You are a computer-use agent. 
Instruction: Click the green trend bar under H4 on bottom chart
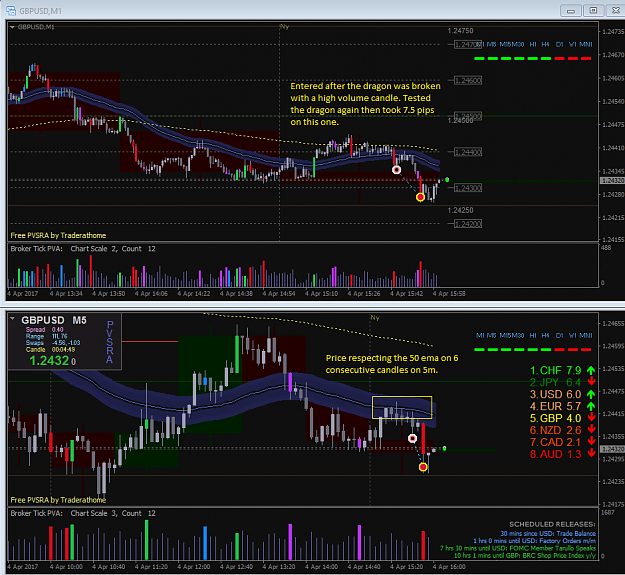click(x=546, y=349)
